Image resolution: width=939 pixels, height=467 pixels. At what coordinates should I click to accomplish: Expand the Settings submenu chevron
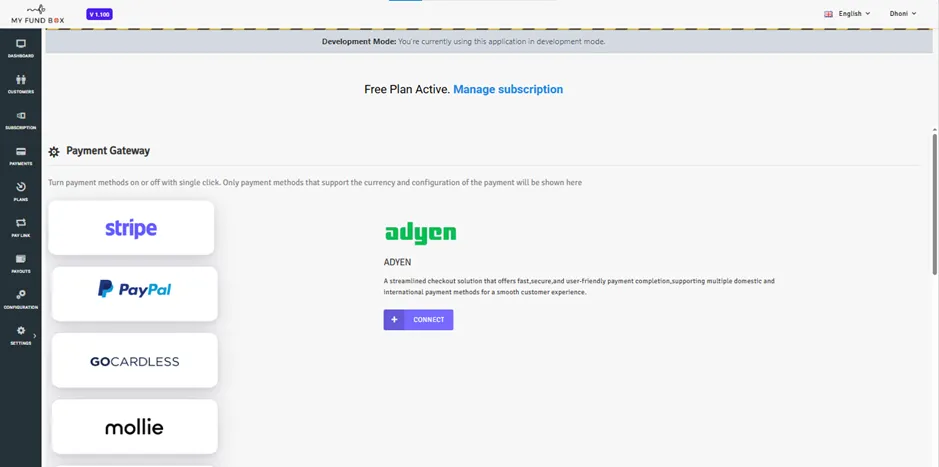(35, 336)
